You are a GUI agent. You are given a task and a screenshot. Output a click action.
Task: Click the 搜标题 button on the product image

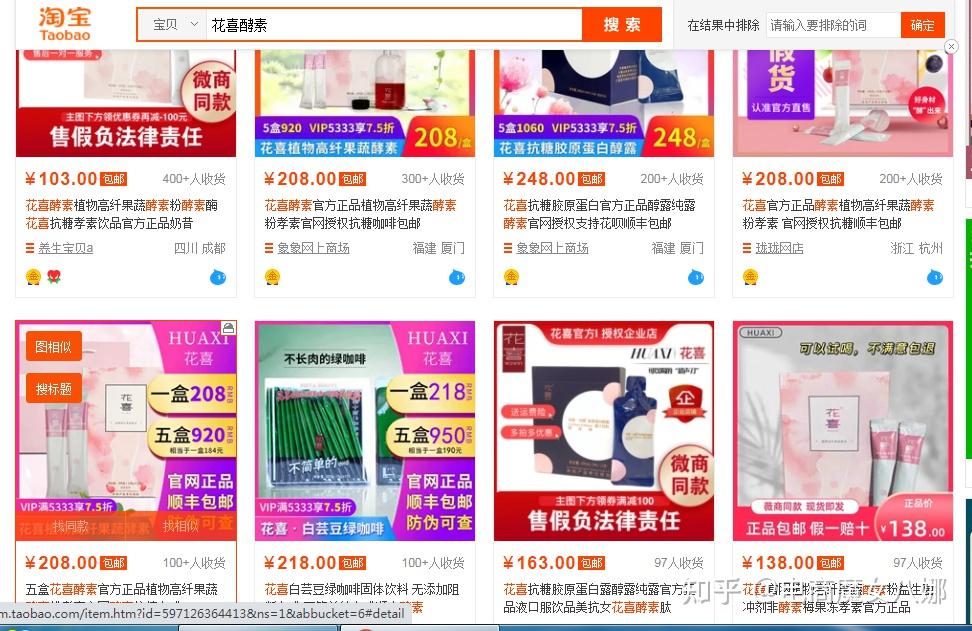point(53,389)
